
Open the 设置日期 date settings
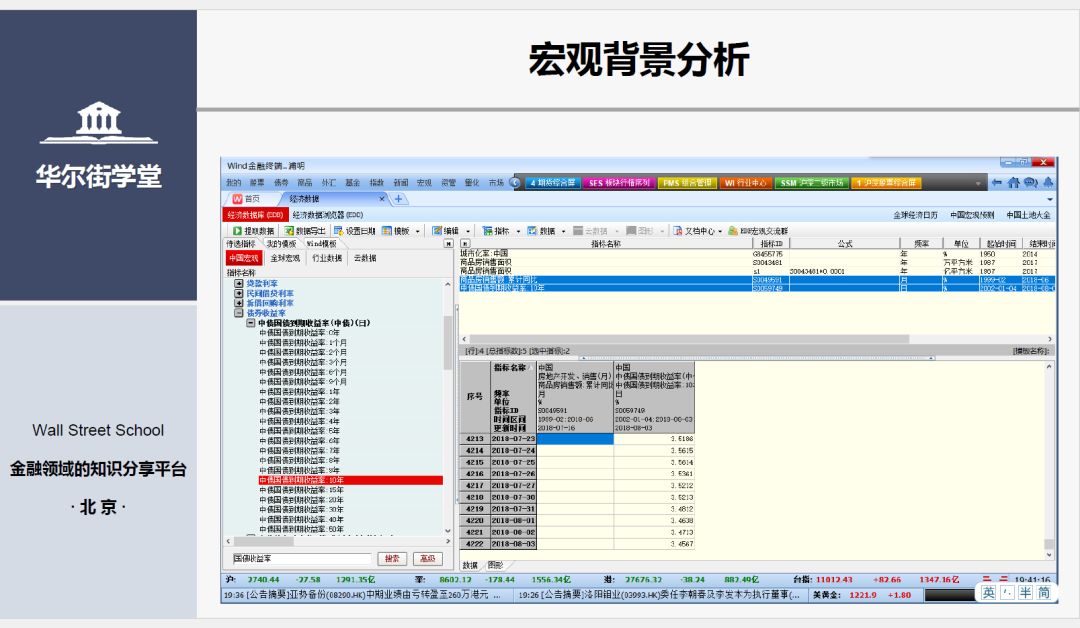354,231
